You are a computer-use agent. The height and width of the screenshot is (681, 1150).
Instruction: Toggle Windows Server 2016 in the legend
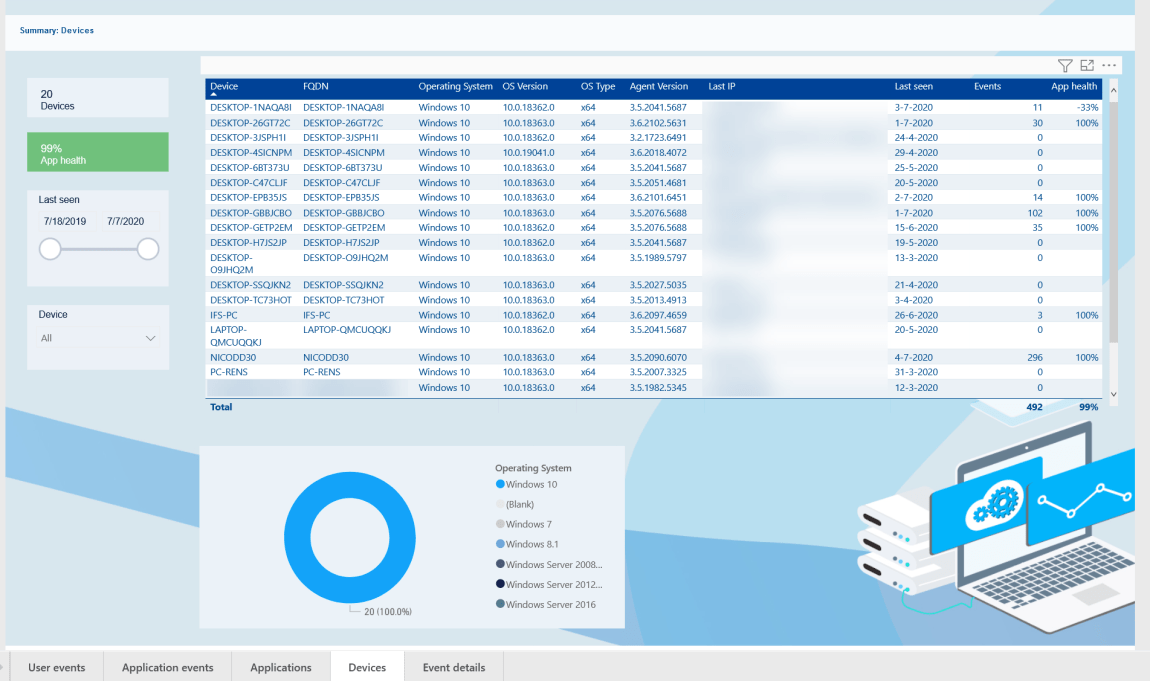pos(549,604)
